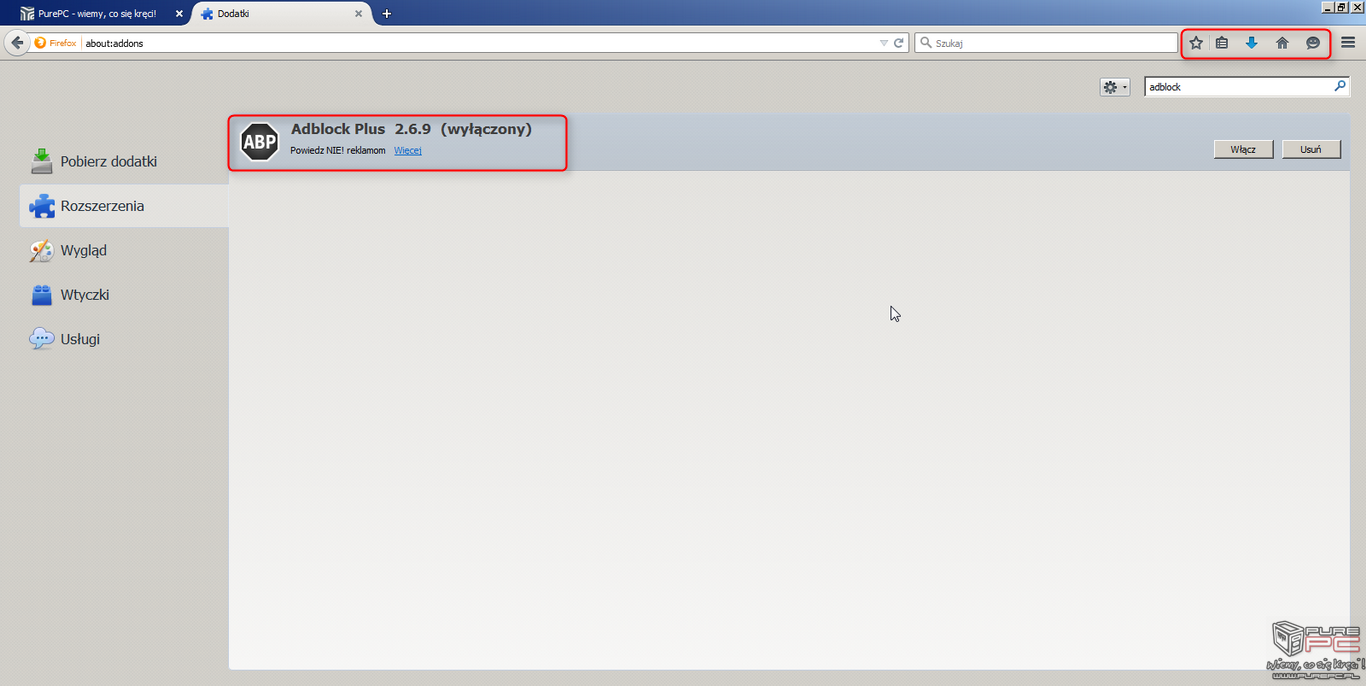Minimize the Firefox window
Screen dimensions: 1366x686
click(x=1328, y=7)
